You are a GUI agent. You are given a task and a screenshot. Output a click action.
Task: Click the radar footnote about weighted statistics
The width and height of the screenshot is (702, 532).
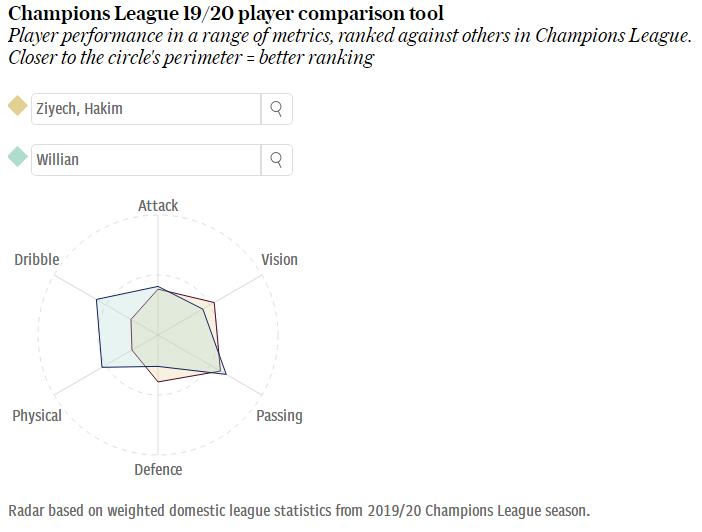(299, 511)
